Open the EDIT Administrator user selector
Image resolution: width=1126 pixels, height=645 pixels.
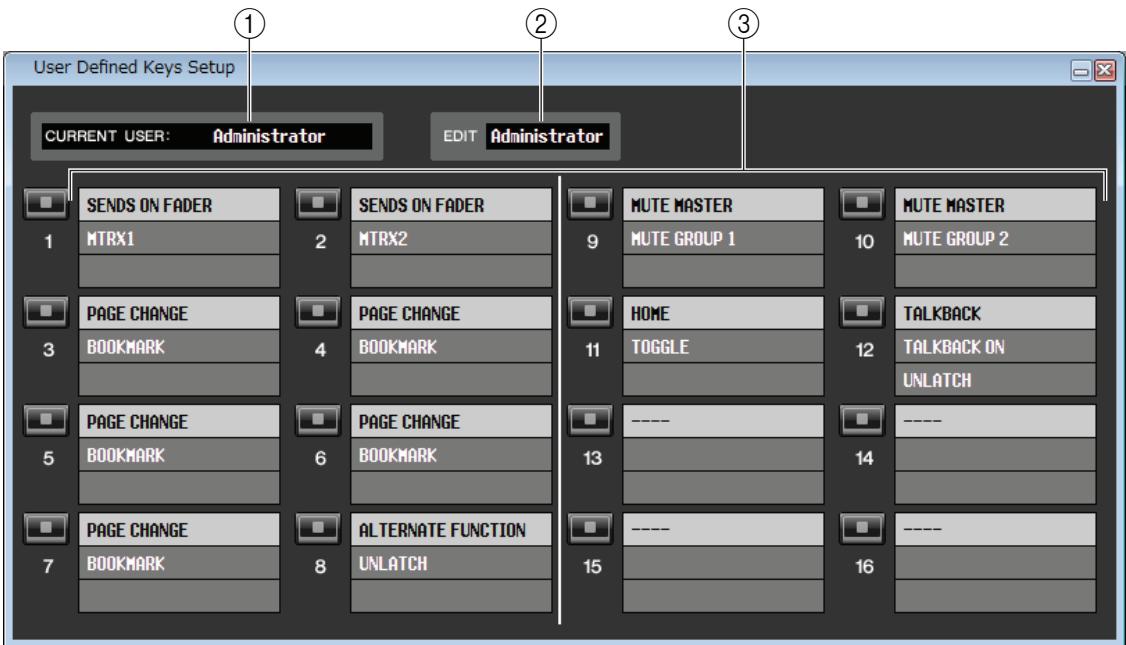coord(547,136)
